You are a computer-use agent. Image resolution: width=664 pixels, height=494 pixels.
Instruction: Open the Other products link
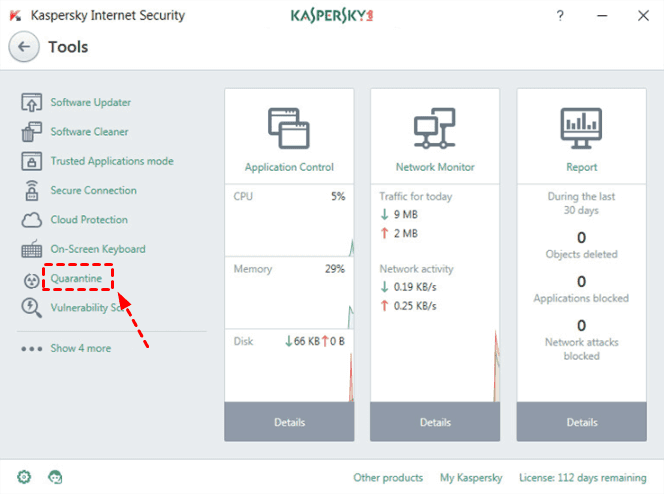pyautogui.click(x=388, y=478)
